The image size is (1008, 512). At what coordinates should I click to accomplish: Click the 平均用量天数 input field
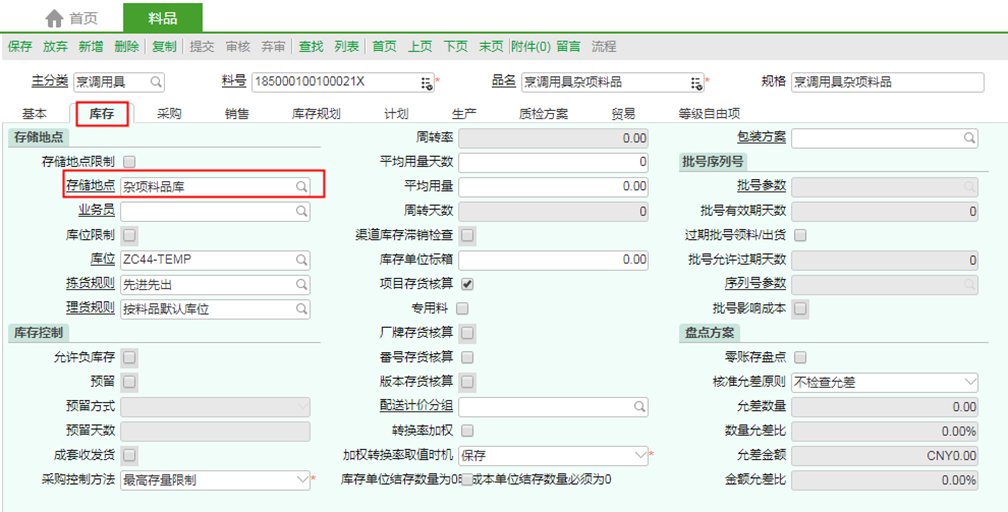(554, 162)
